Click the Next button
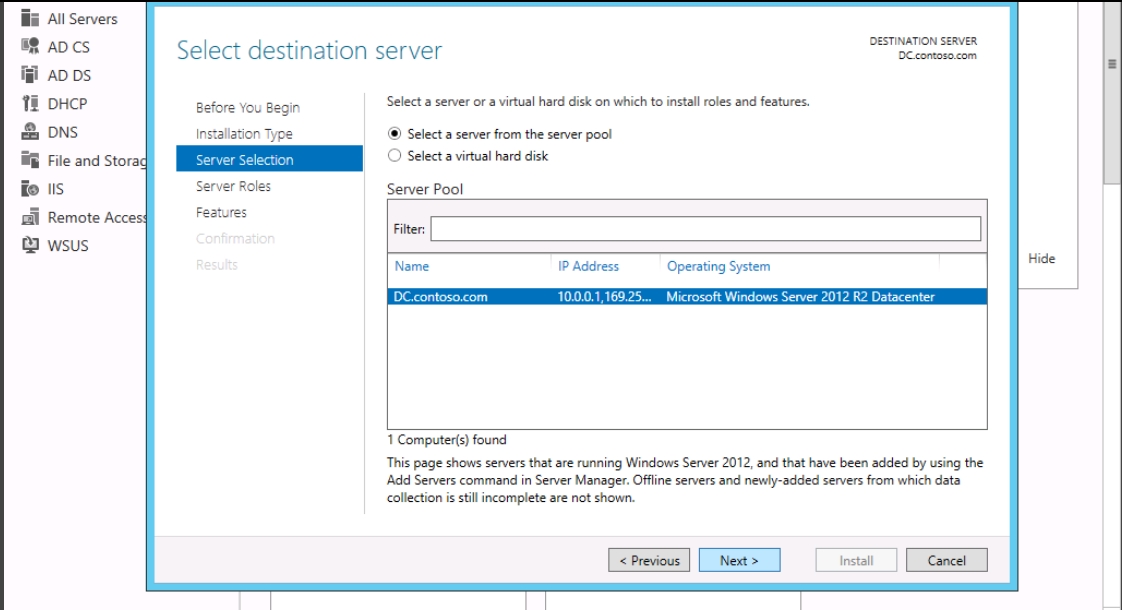 point(739,560)
